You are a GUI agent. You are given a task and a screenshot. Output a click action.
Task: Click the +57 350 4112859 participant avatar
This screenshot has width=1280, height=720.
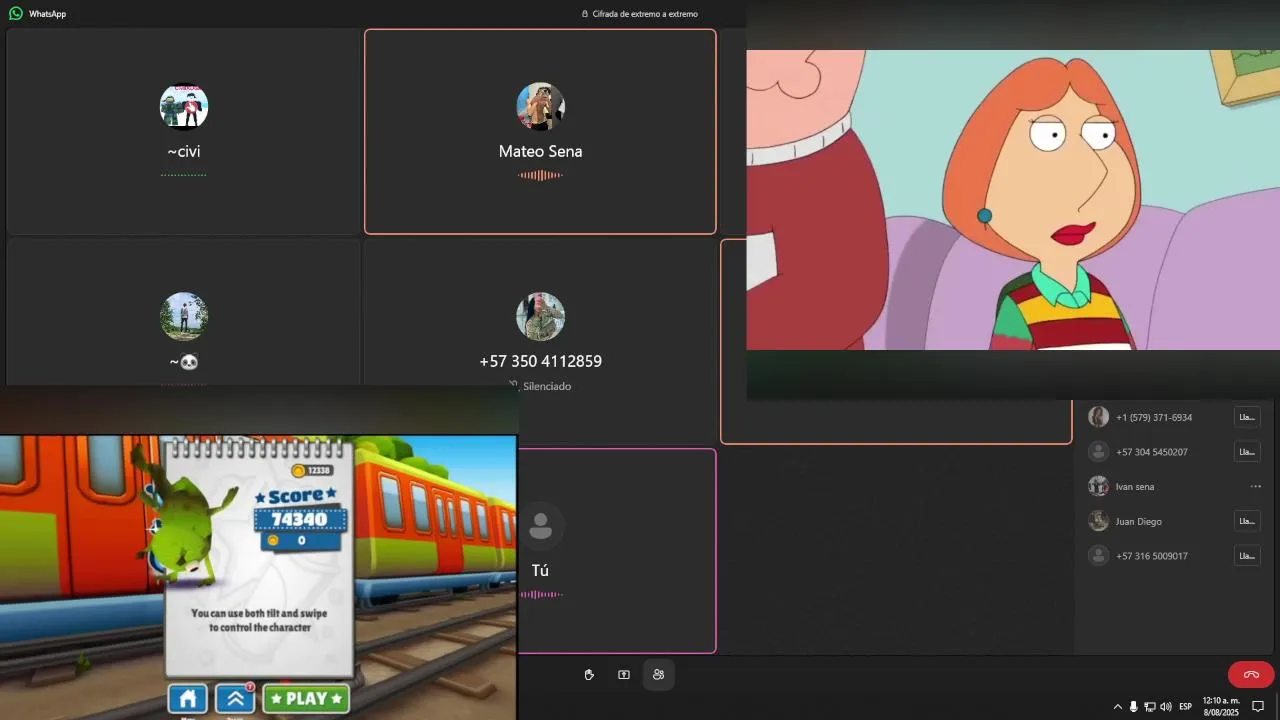[541, 317]
